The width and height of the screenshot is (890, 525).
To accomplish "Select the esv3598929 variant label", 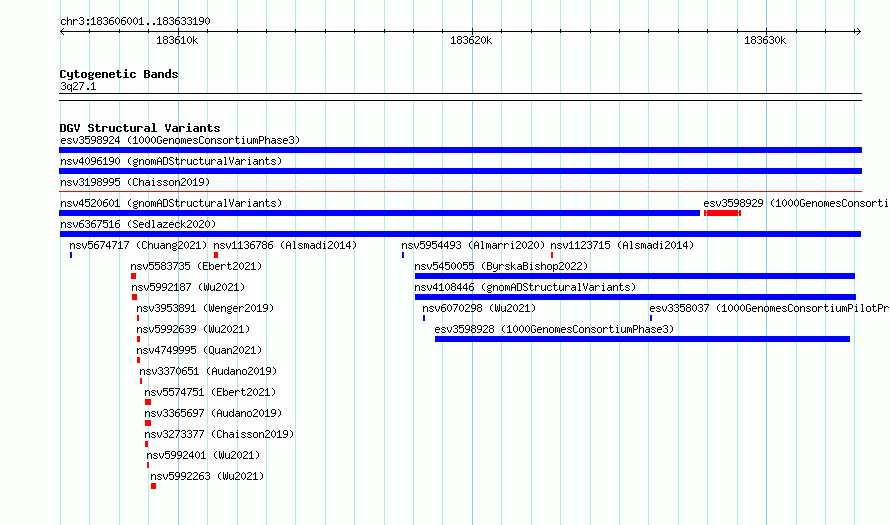I will pos(796,203).
